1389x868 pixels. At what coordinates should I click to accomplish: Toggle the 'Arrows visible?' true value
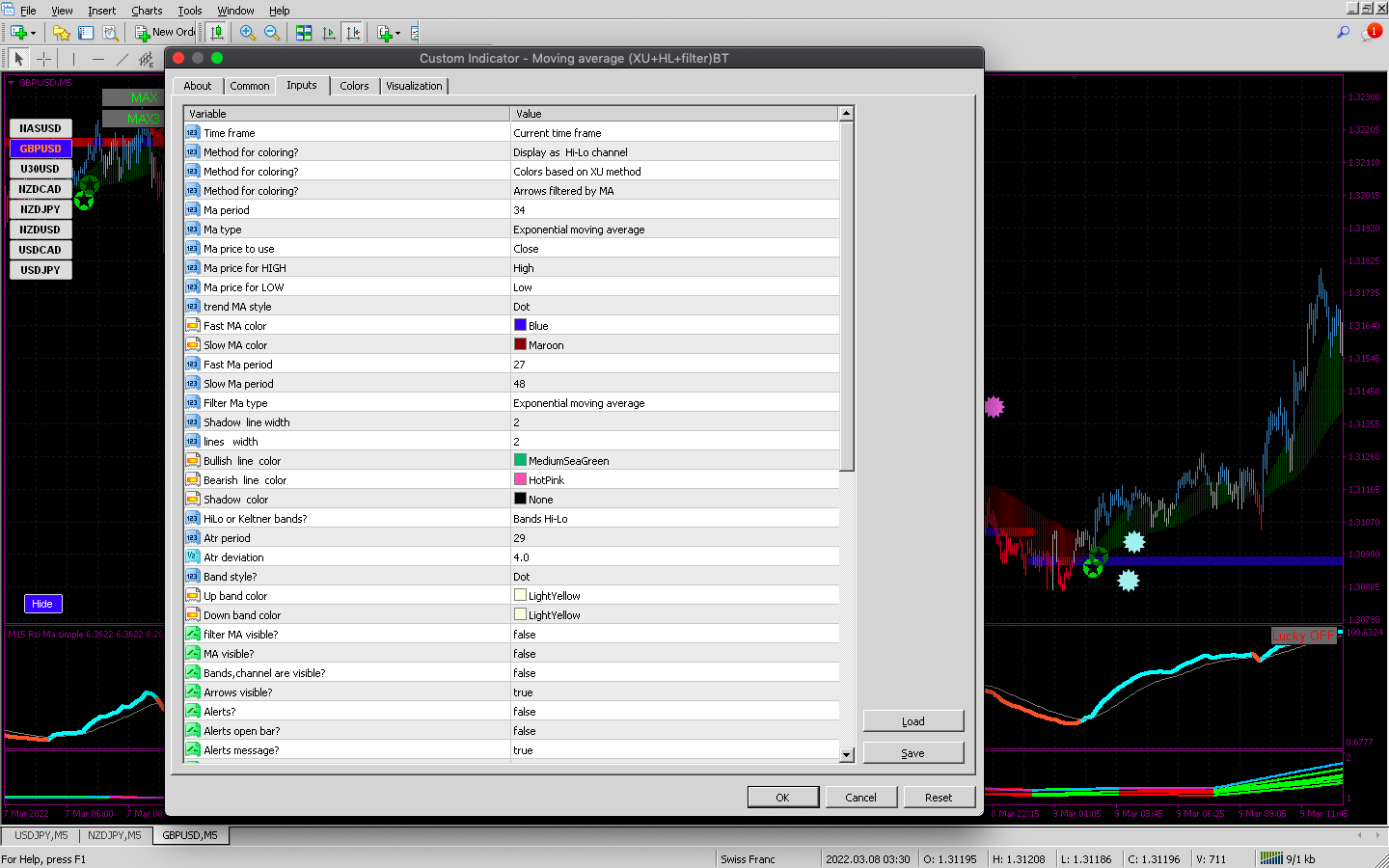(523, 692)
